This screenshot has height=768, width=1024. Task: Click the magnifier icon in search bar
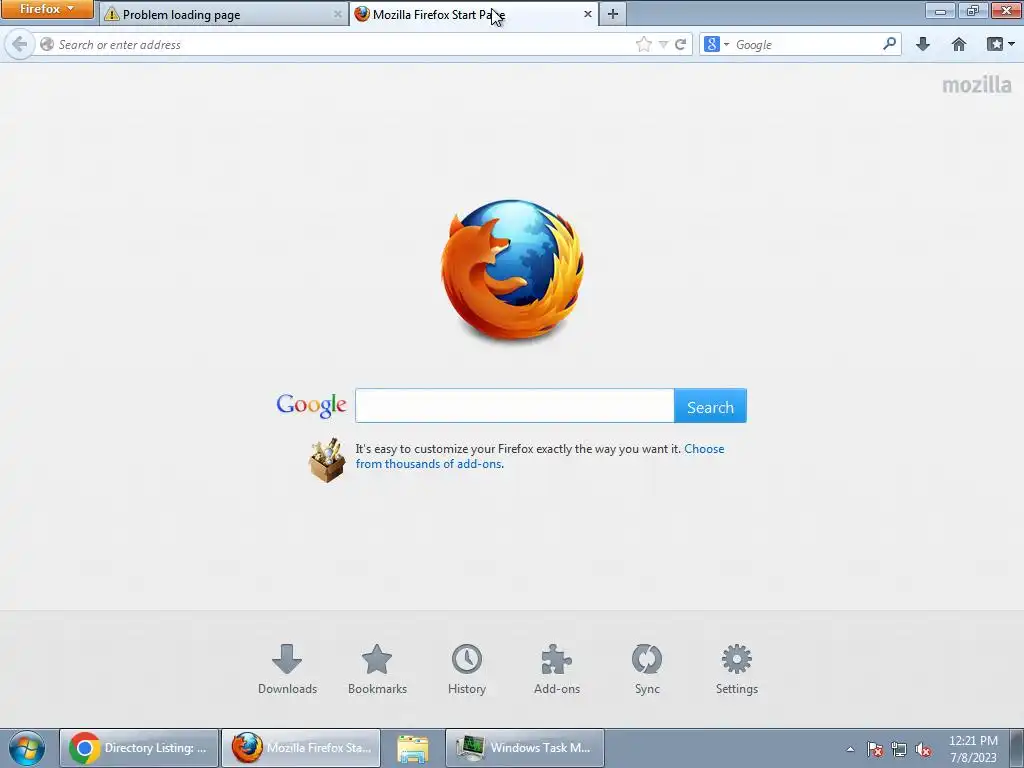tap(889, 44)
